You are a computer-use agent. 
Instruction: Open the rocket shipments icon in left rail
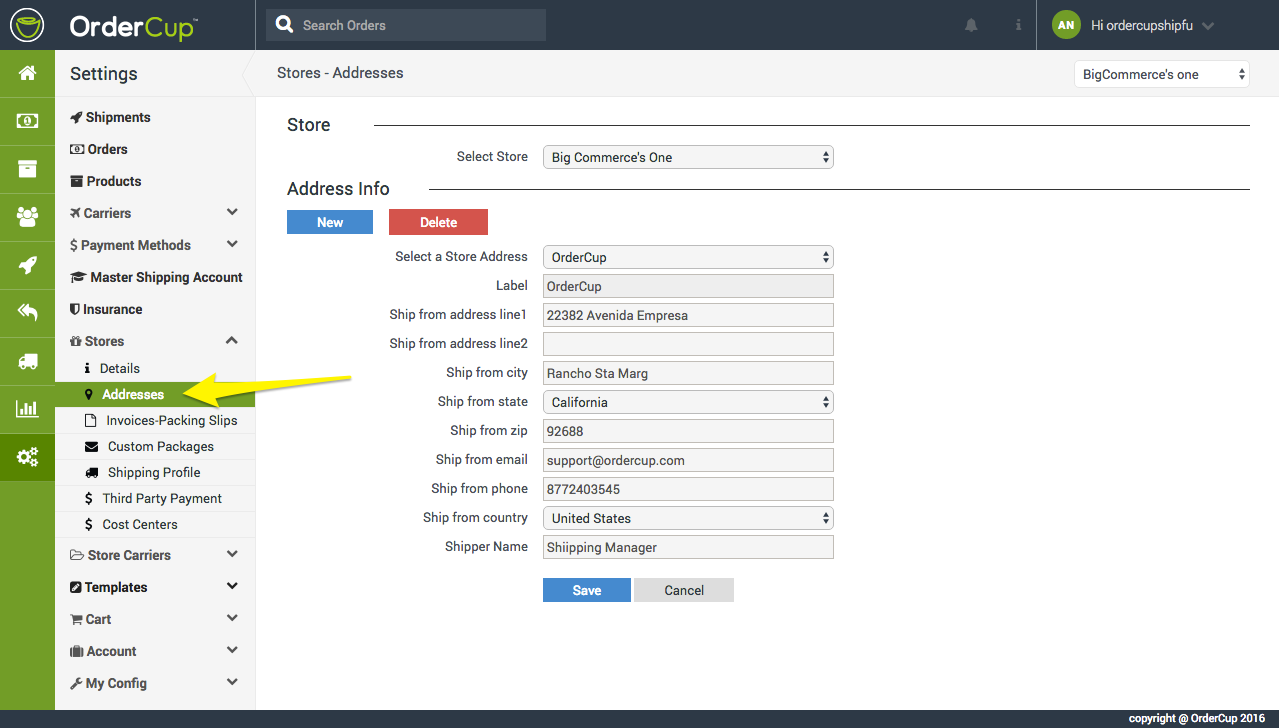pyautogui.click(x=27, y=265)
